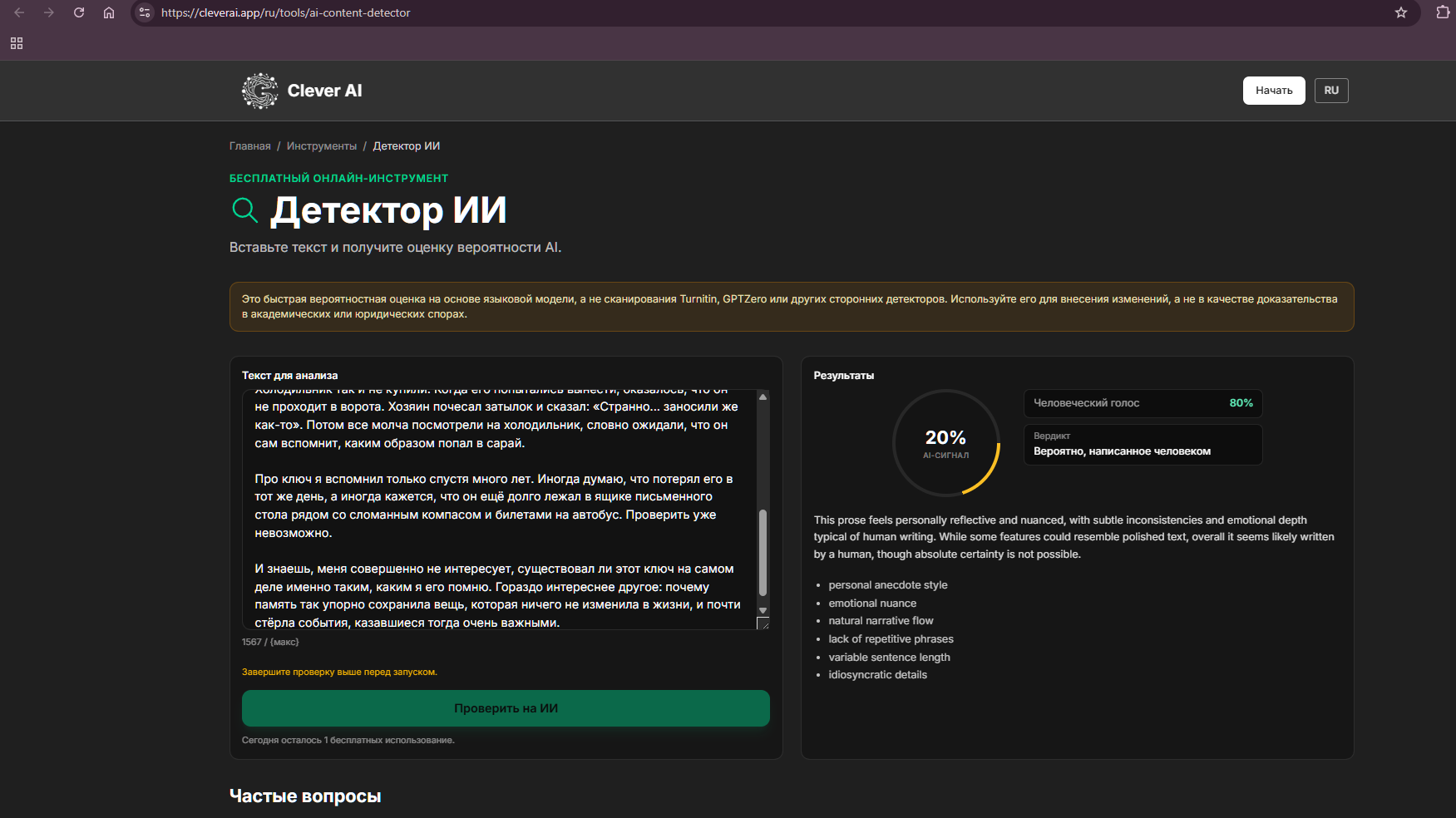Image resolution: width=1456 pixels, height=818 pixels.
Task: Click the textarea scroll up arrow
Action: tap(763, 397)
